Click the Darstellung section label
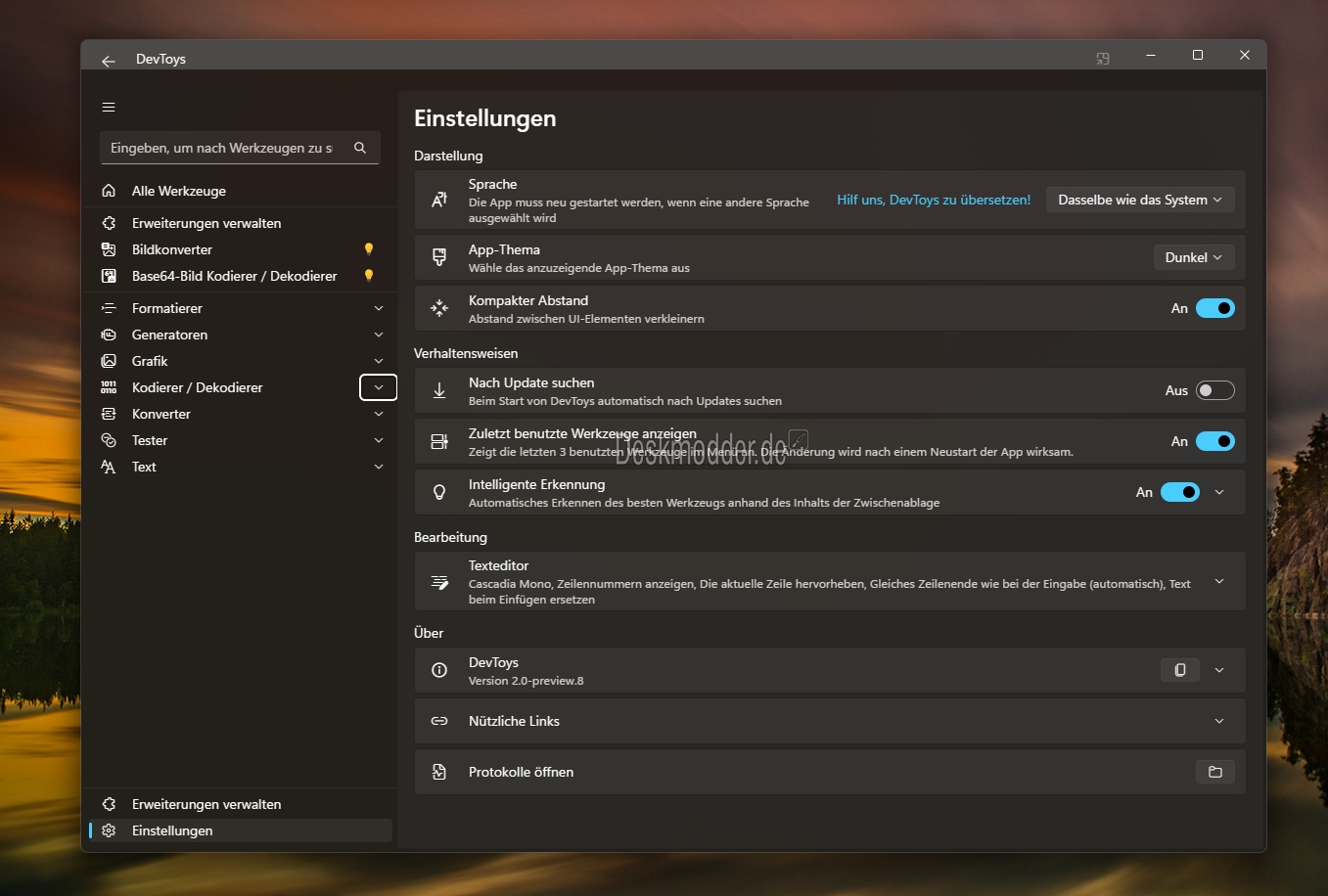 pyautogui.click(x=448, y=156)
